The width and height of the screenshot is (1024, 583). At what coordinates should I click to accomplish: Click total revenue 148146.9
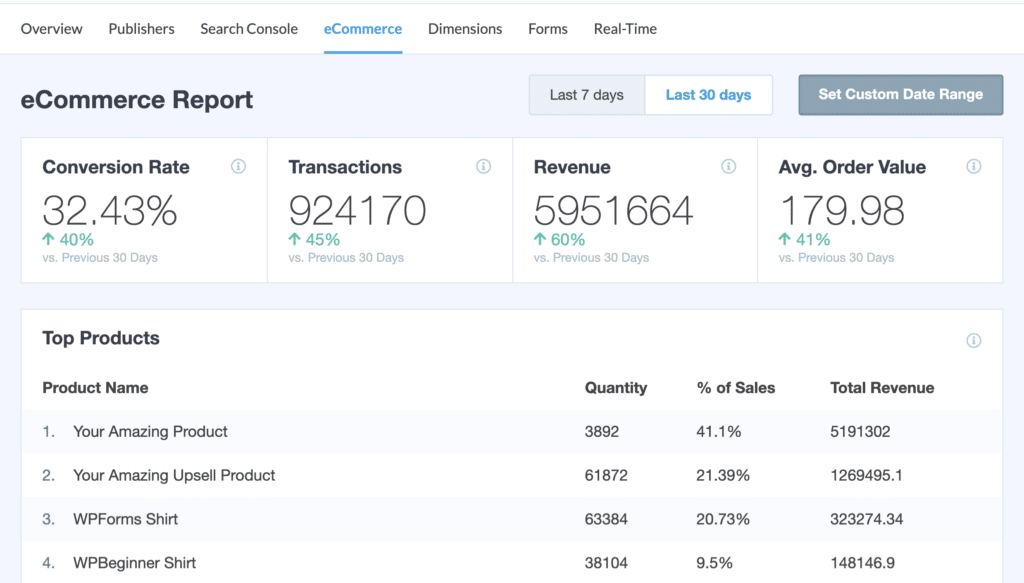(x=862, y=563)
